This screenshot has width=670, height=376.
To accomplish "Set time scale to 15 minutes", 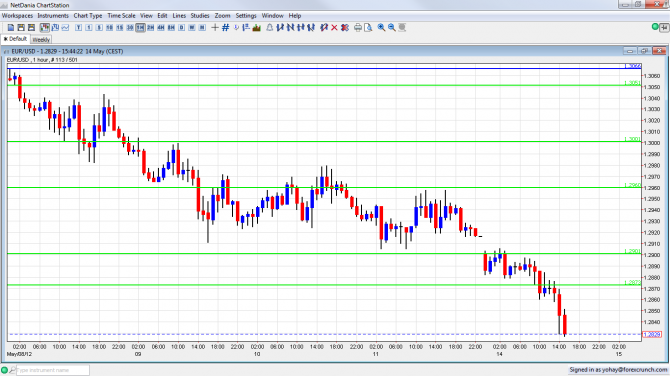I will pyautogui.click(x=120, y=27).
